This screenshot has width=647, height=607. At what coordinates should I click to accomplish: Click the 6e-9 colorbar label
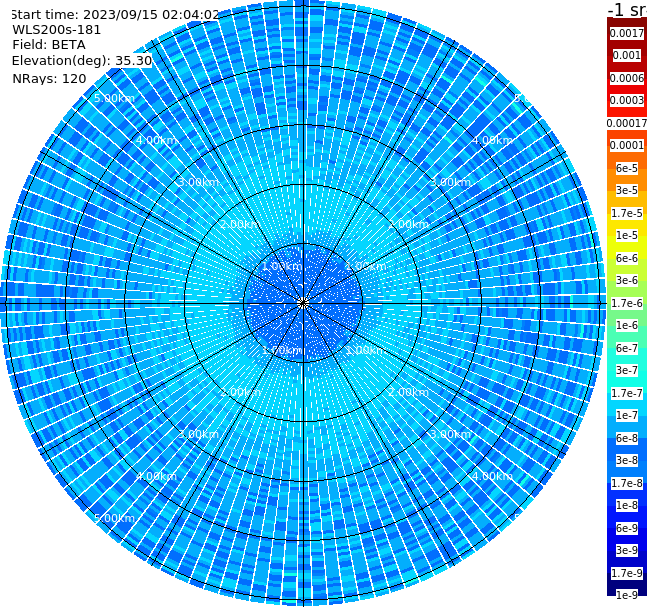tap(627, 528)
